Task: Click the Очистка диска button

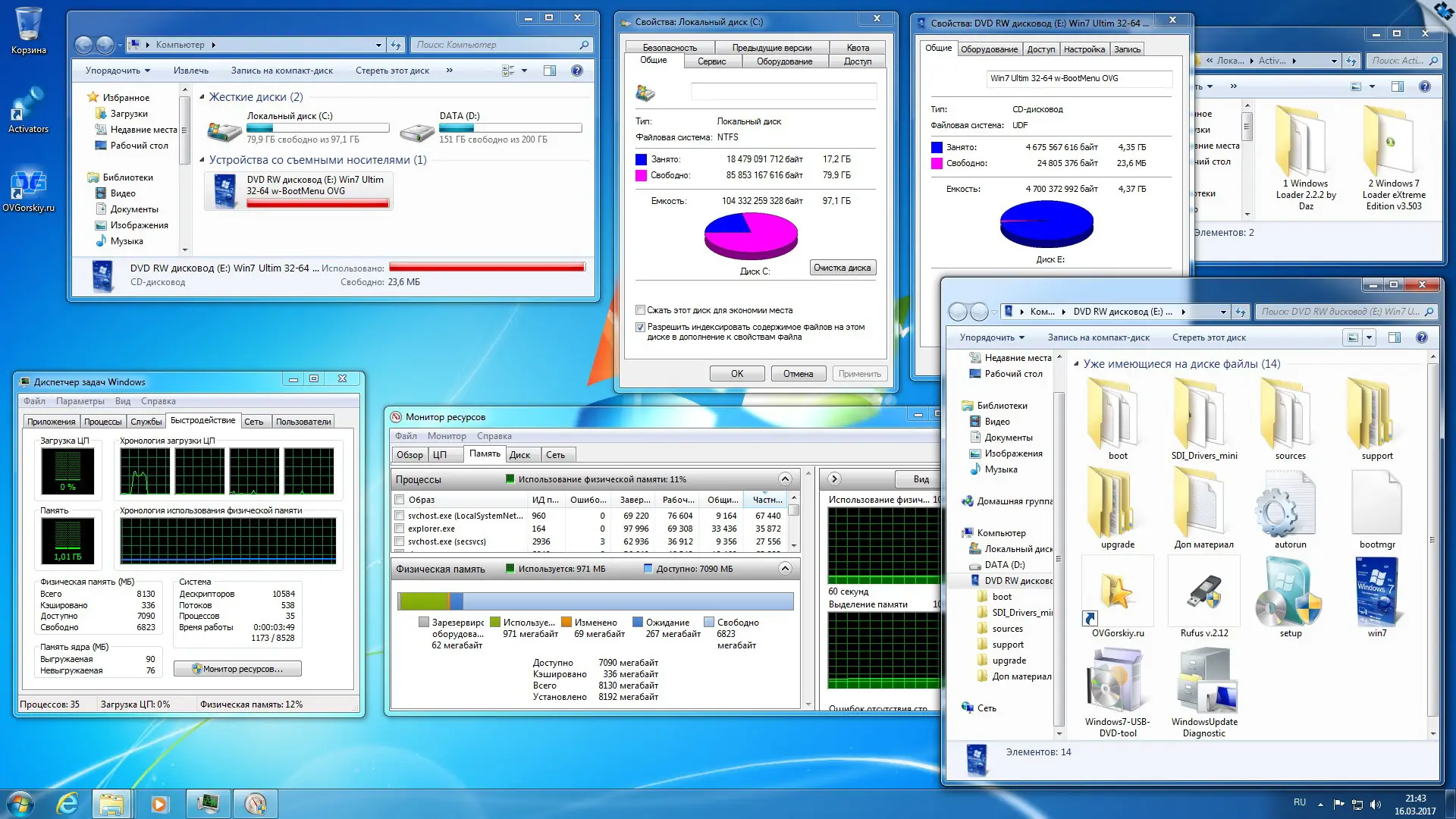Action: click(x=842, y=268)
